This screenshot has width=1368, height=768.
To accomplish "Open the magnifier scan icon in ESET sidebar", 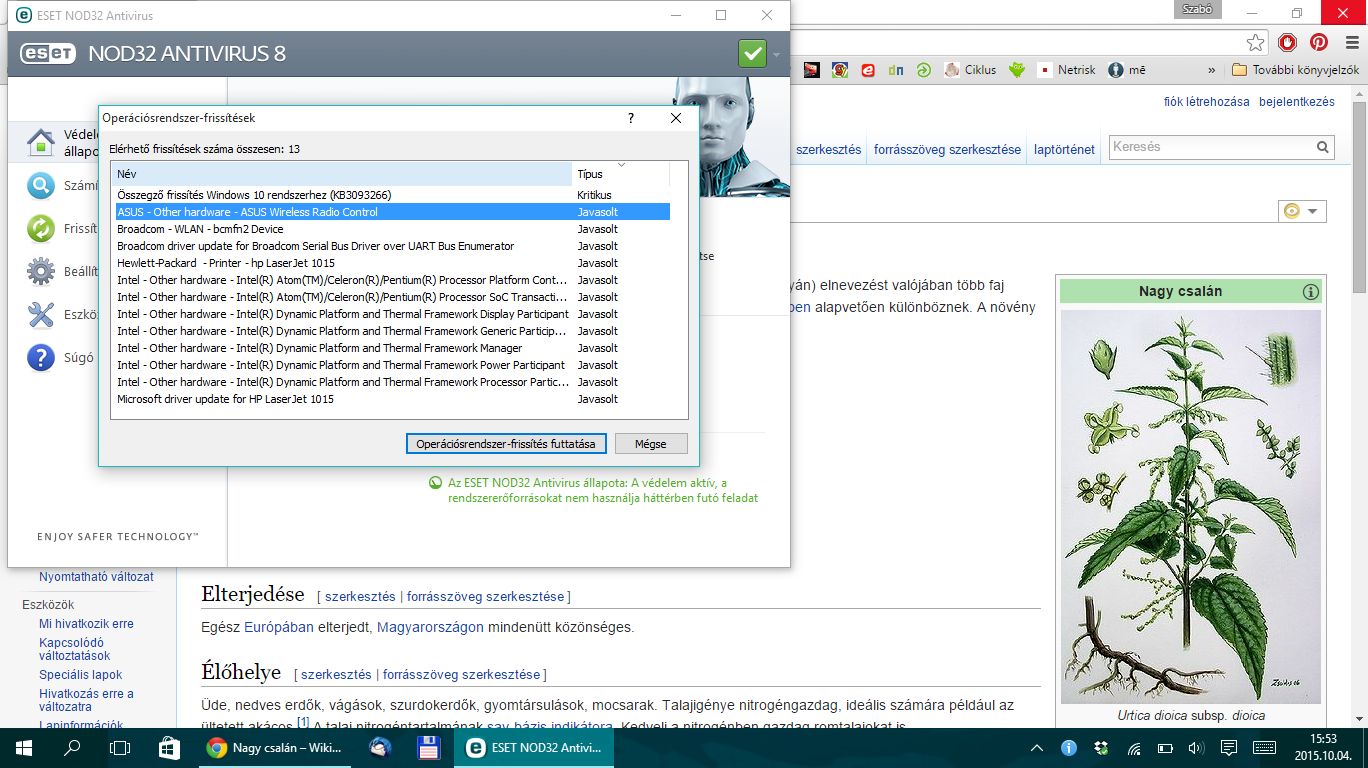I will coord(40,185).
